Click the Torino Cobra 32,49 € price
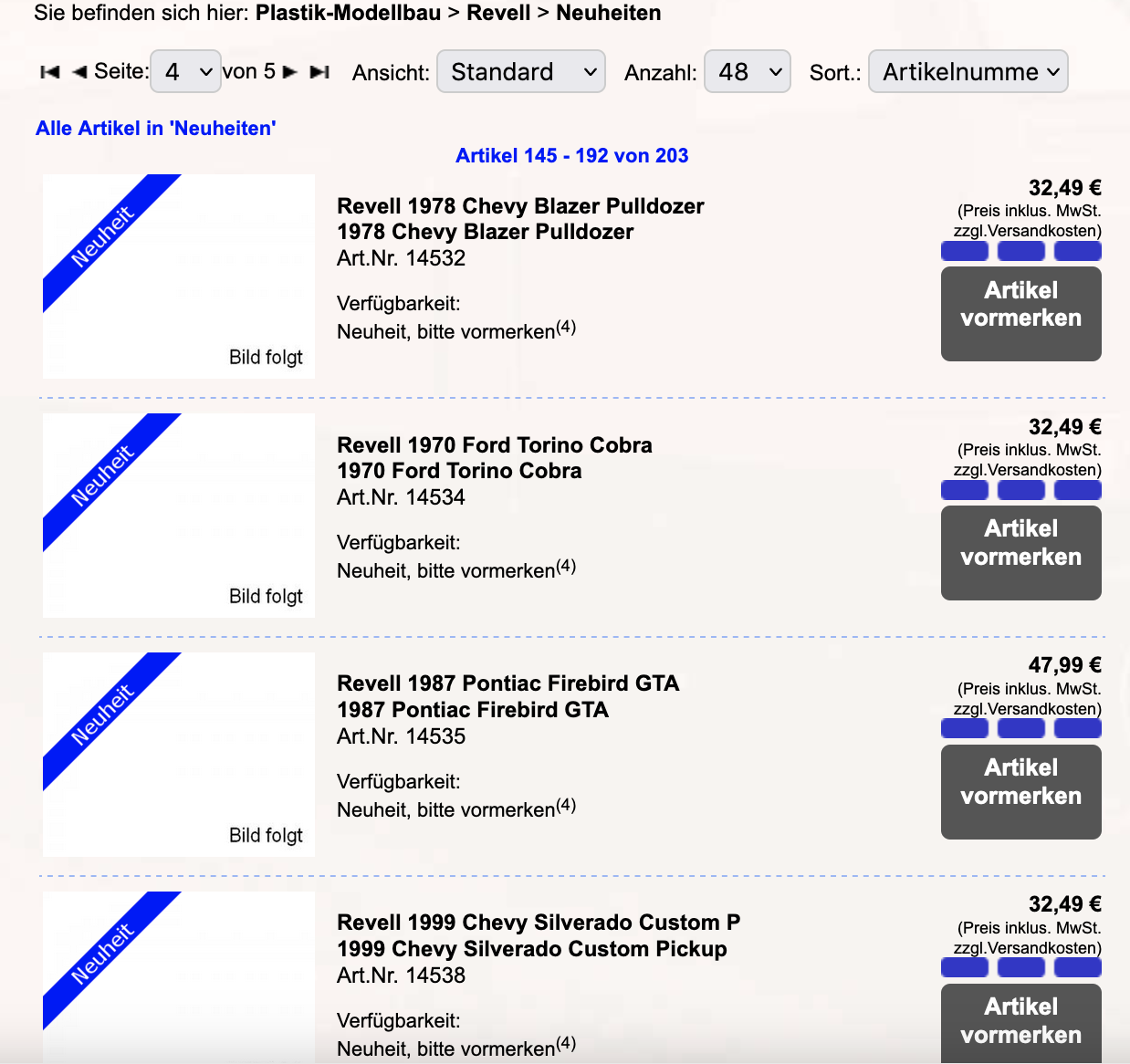This screenshot has width=1130, height=1064. coord(1065,427)
